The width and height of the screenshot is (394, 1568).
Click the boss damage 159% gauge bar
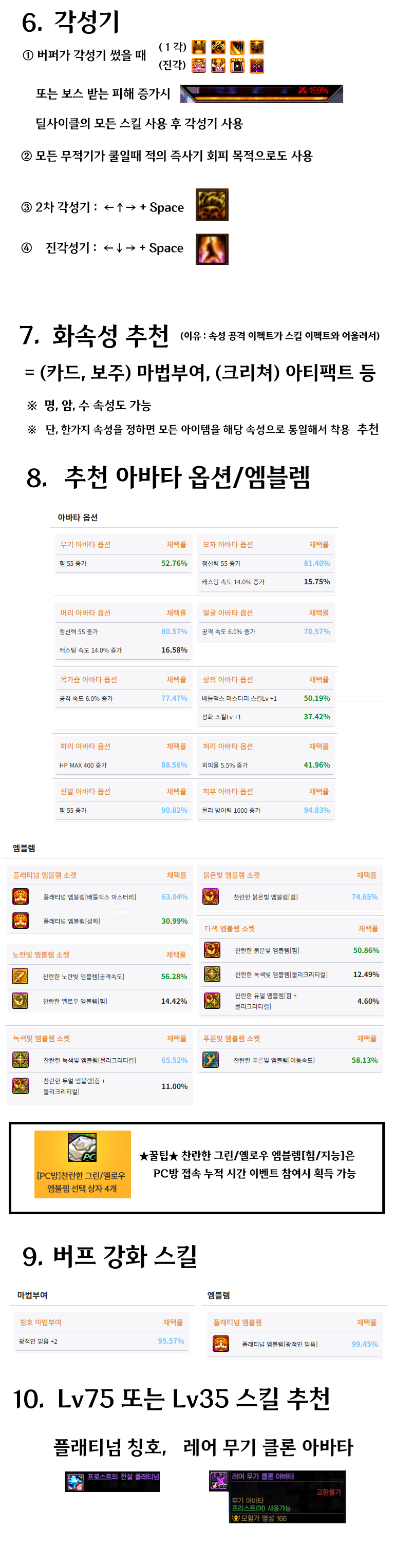pos(261,93)
